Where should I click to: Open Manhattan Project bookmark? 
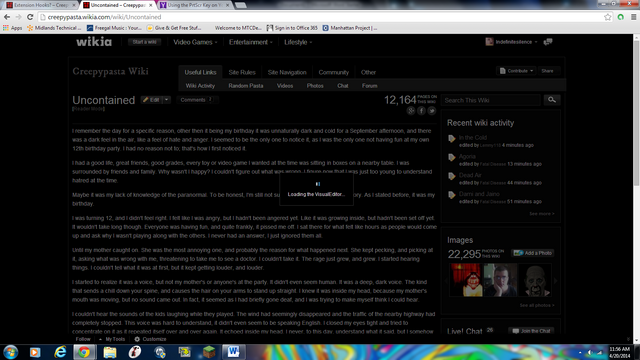coord(350,28)
